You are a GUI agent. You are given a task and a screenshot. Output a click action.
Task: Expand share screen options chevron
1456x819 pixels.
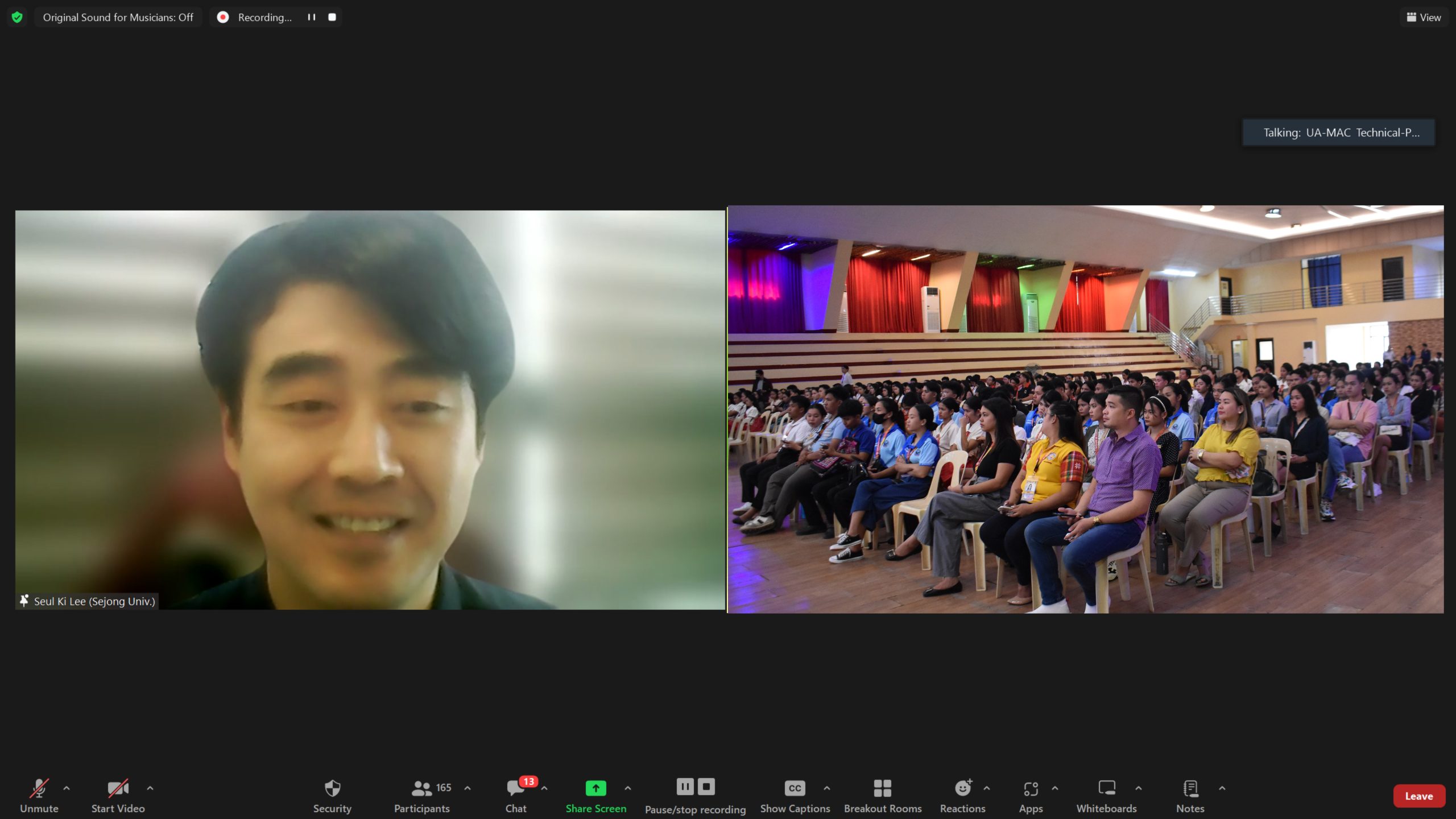pyautogui.click(x=628, y=788)
